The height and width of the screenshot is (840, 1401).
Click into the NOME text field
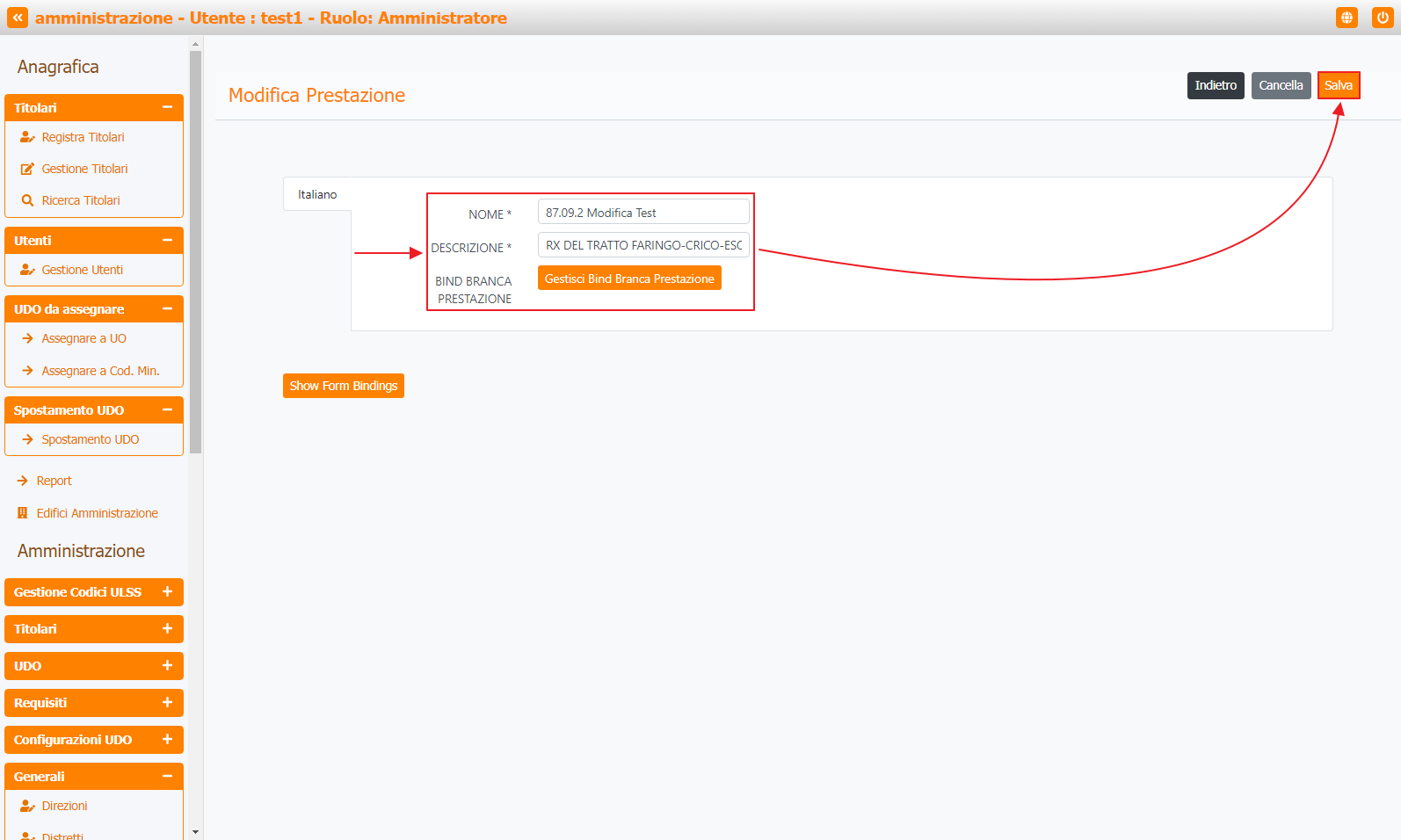coord(642,213)
